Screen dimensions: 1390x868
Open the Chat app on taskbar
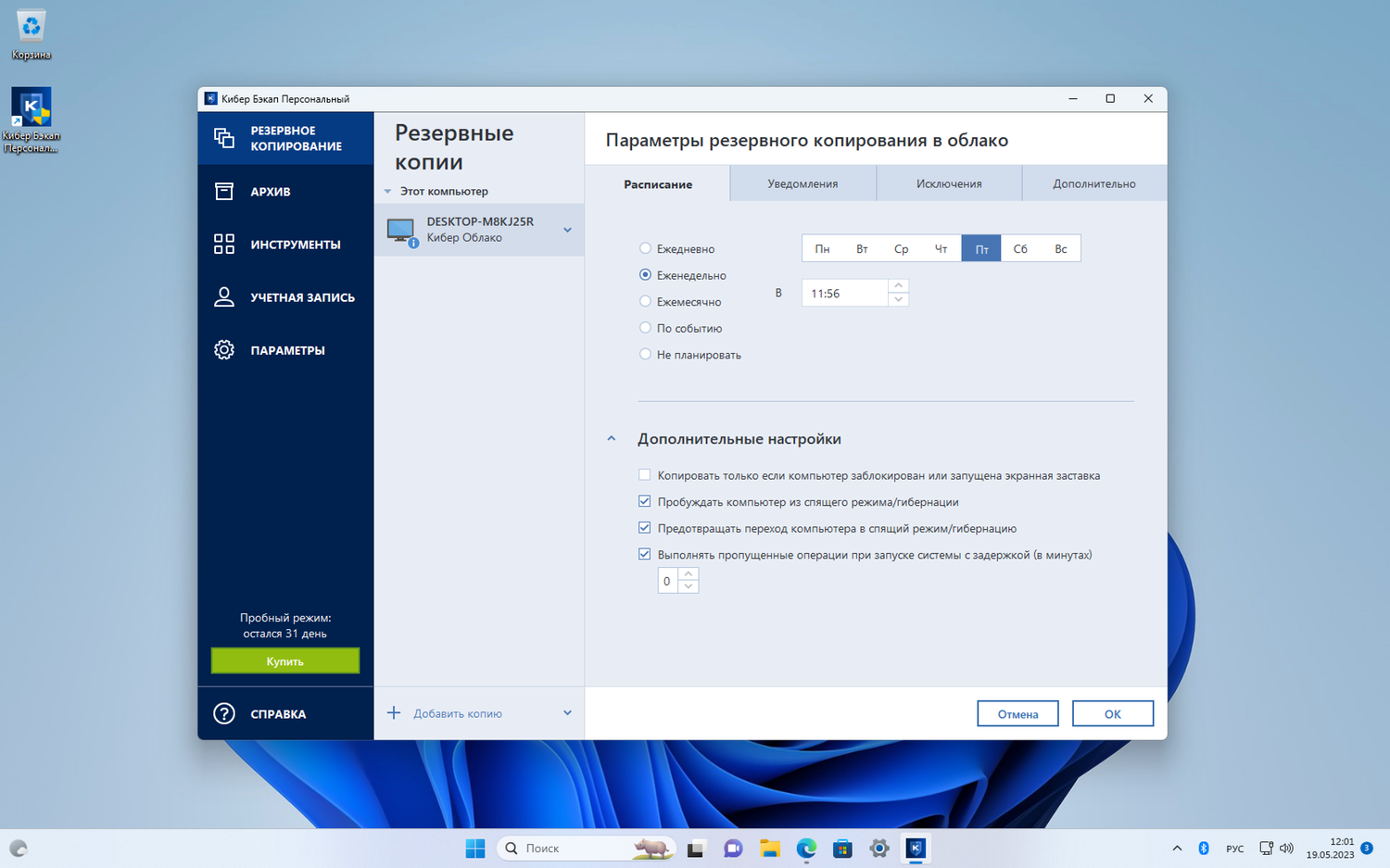[x=733, y=848]
